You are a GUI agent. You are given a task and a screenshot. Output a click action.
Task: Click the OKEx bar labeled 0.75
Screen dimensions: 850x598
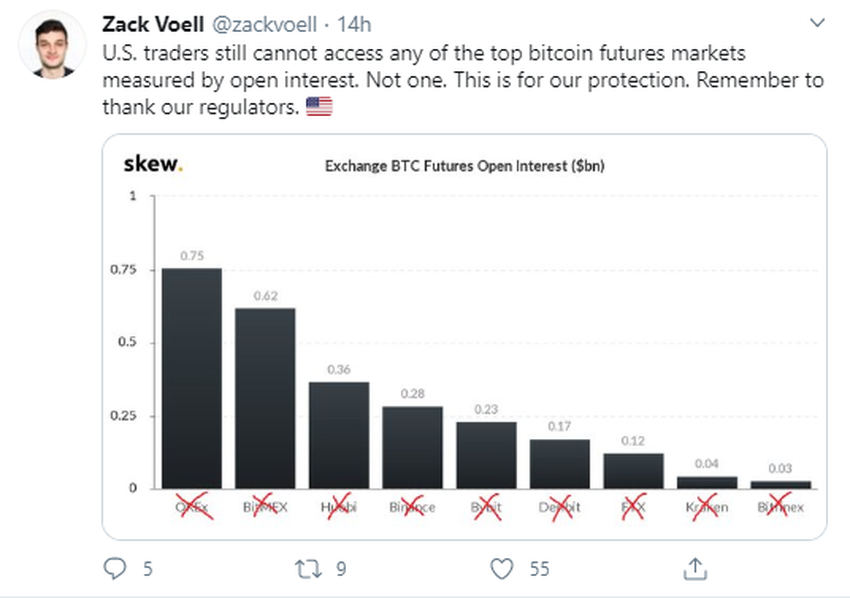click(192, 378)
